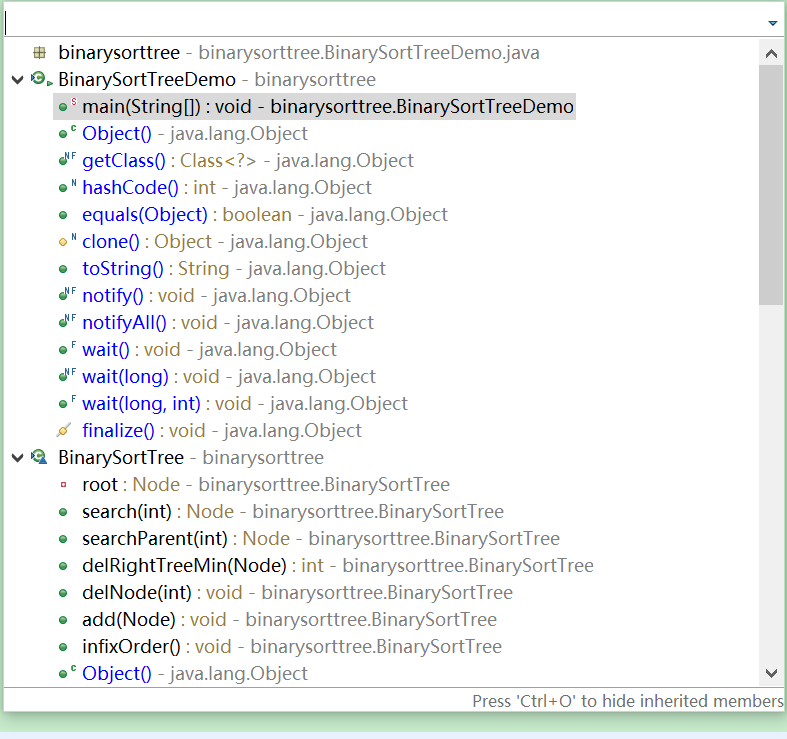Select wait(long) : void entry
This screenshot has width=787, height=739.
tap(229, 377)
